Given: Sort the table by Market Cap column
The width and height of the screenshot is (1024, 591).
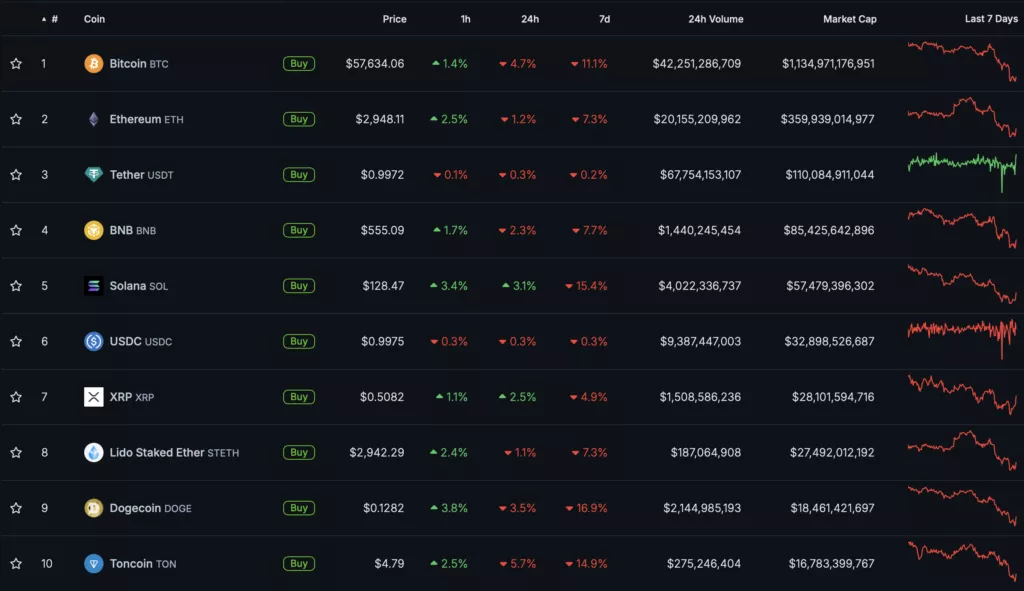Looking at the screenshot, I should coord(849,19).
